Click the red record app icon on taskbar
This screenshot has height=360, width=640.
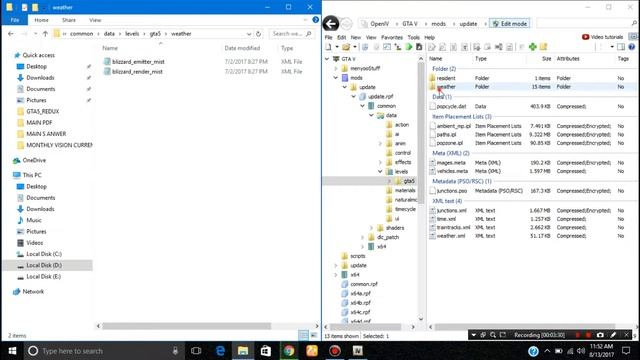click(x=335, y=351)
